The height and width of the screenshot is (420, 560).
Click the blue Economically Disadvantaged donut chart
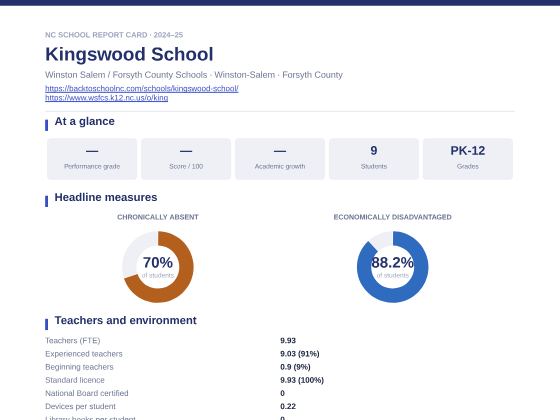coord(392,267)
